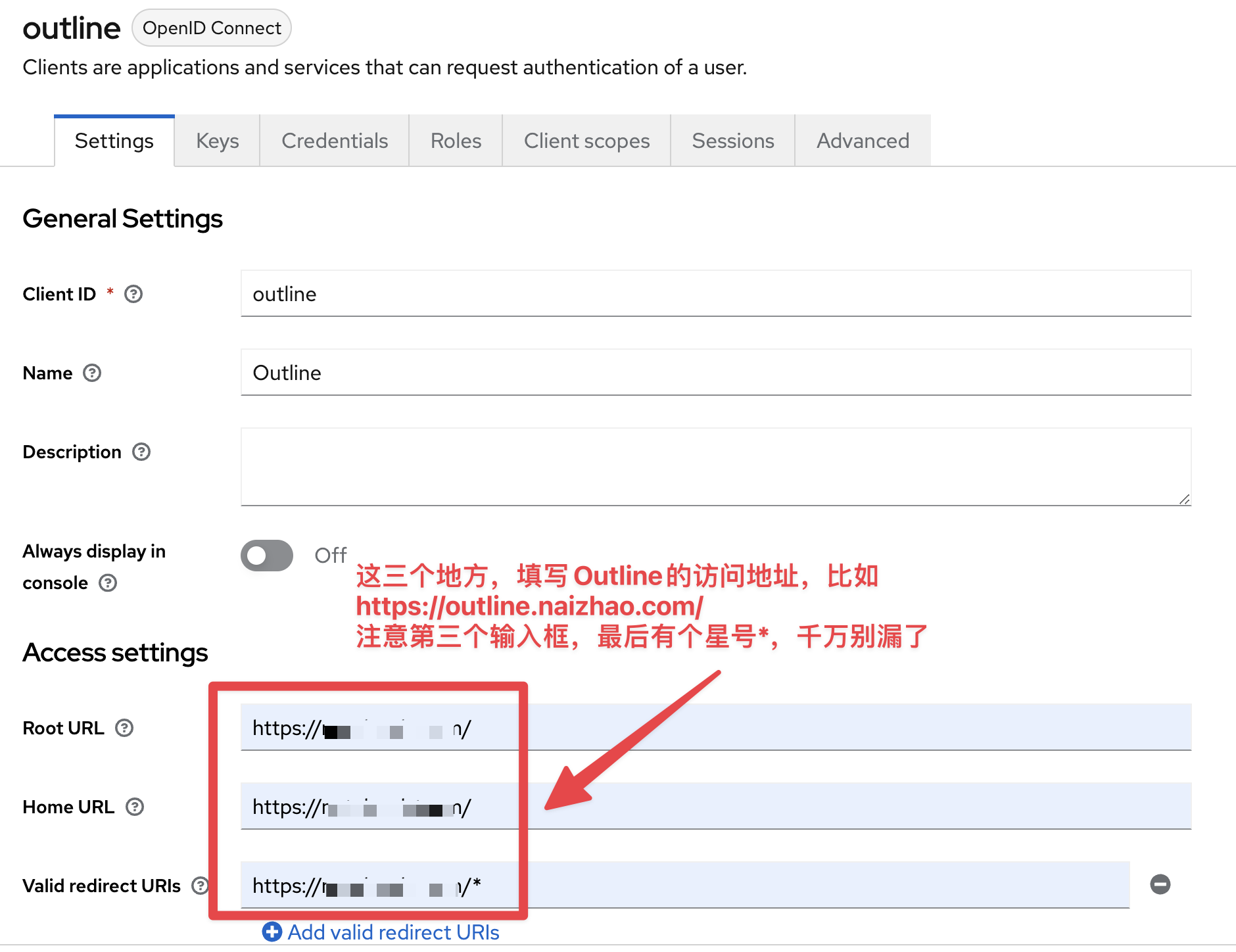This screenshot has width=1236, height=952.
Task: Remove the redirect URI with minus icon
Action: (x=1160, y=884)
